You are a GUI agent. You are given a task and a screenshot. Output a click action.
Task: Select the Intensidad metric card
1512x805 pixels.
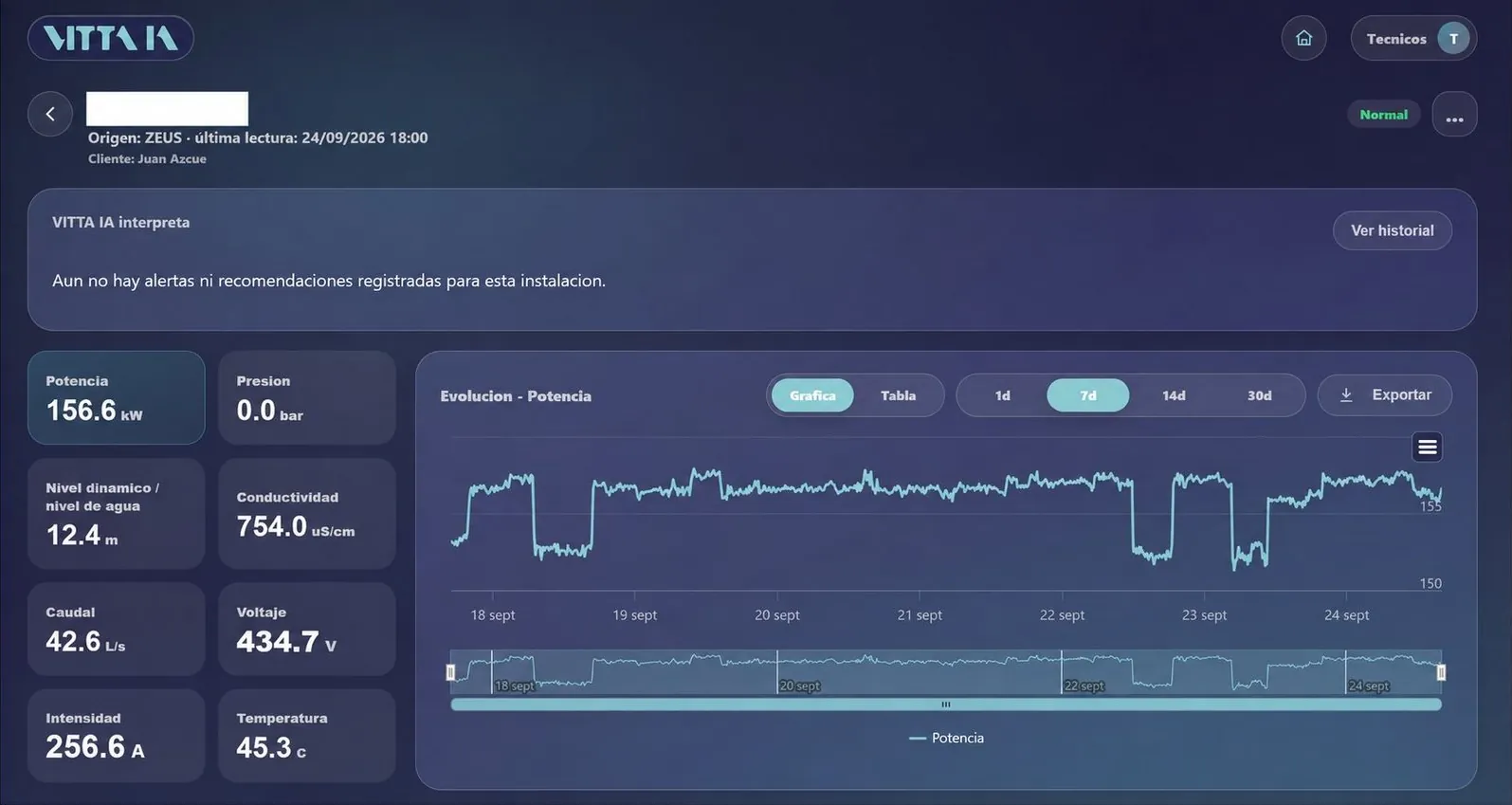[x=117, y=735]
